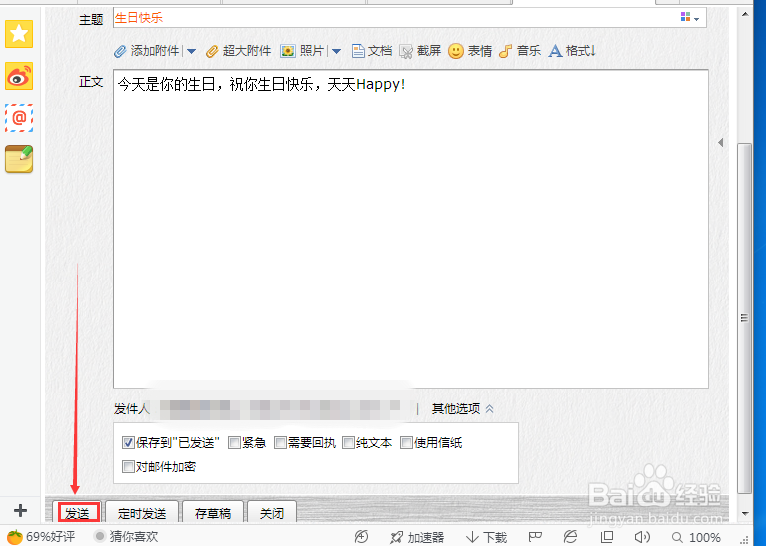Enable the 使用信纸 checkbox

pos(406,443)
